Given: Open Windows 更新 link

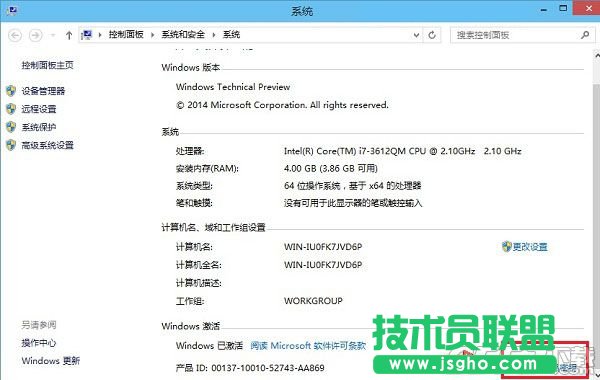Looking at the screenshot, I should tap(51, 361).
